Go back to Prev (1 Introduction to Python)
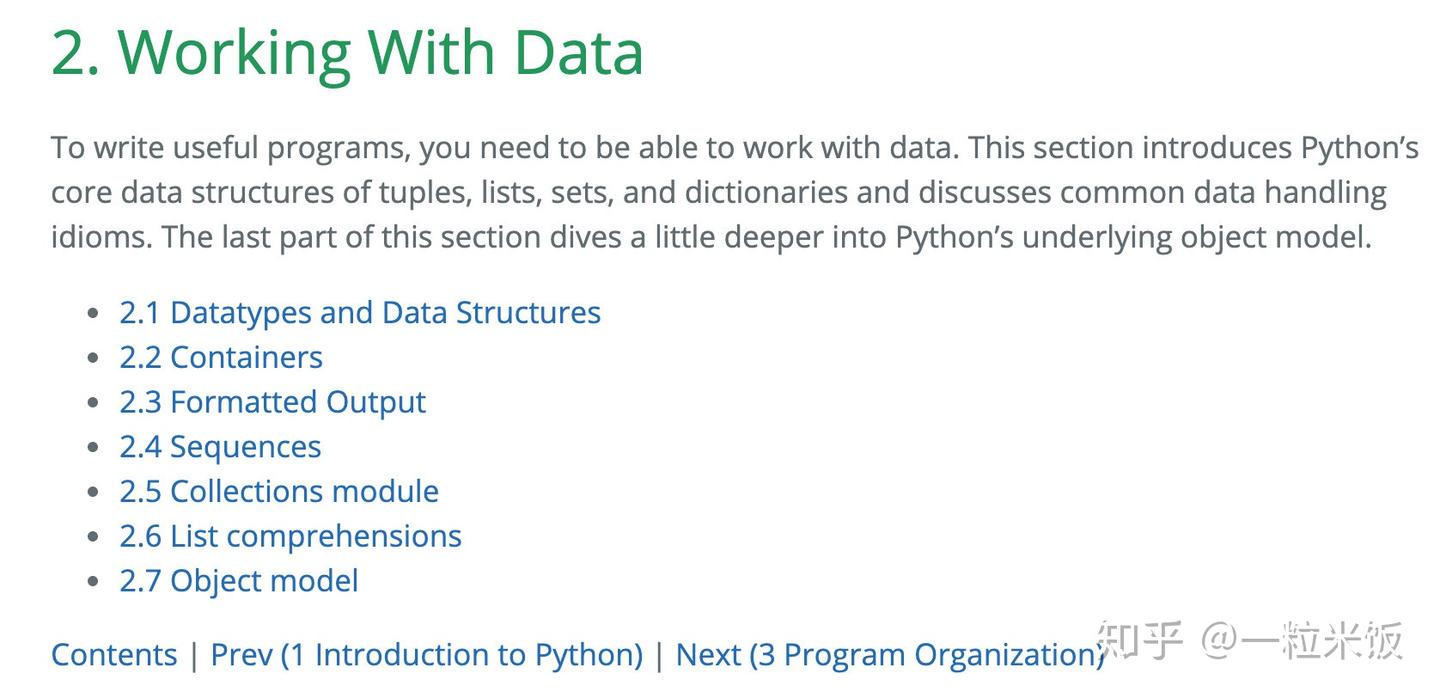 click(x=427, y=655)
